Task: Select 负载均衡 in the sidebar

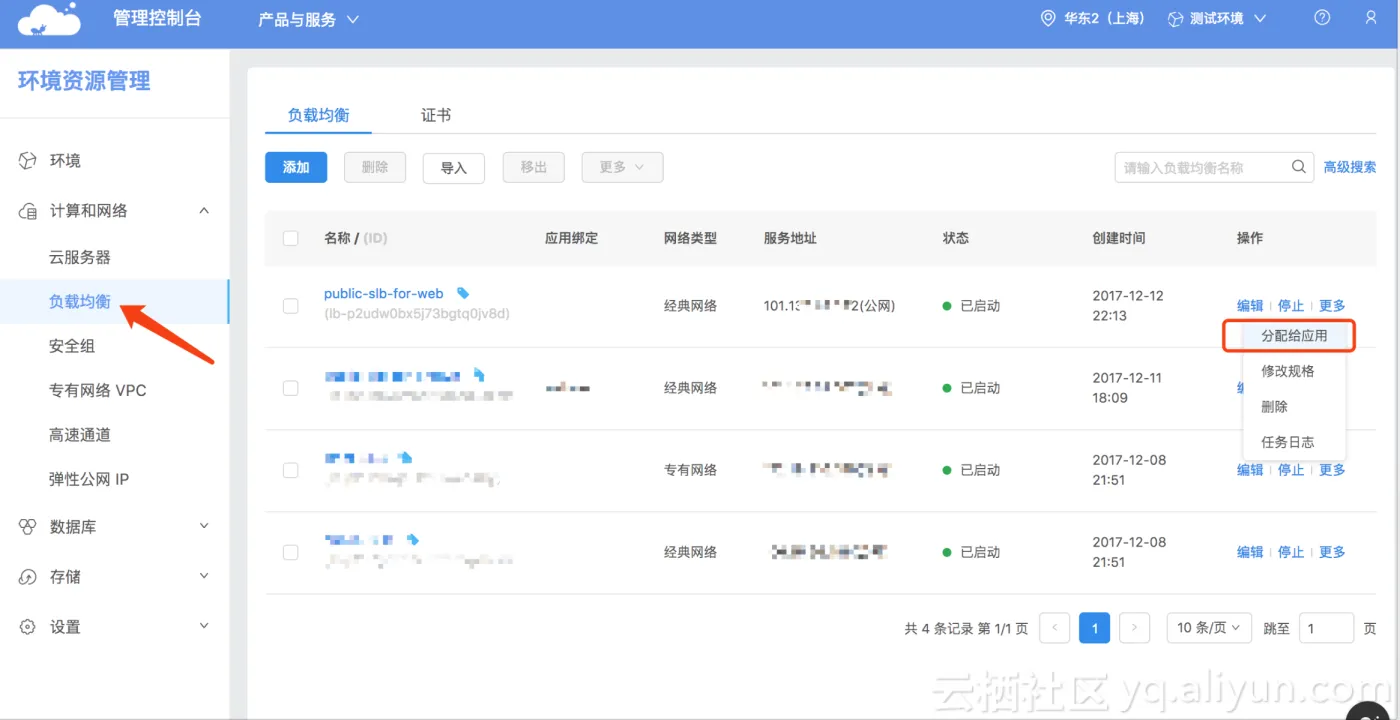Action: [114, 301]
